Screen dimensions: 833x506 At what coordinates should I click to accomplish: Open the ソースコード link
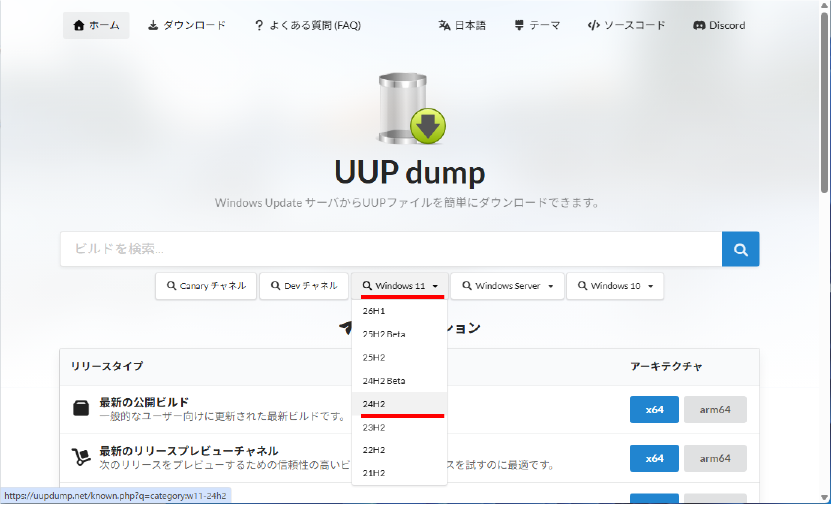626,26
